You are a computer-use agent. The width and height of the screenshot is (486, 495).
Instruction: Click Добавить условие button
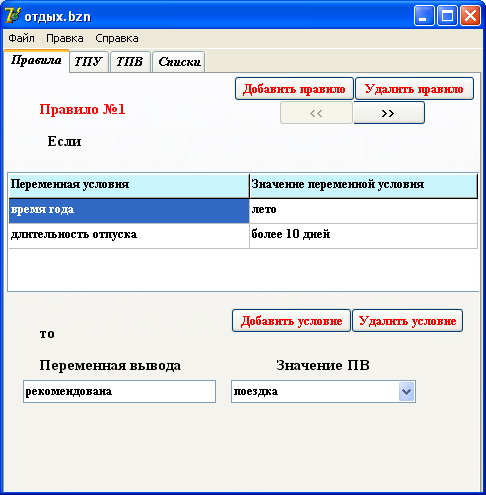tap(291, 321)
